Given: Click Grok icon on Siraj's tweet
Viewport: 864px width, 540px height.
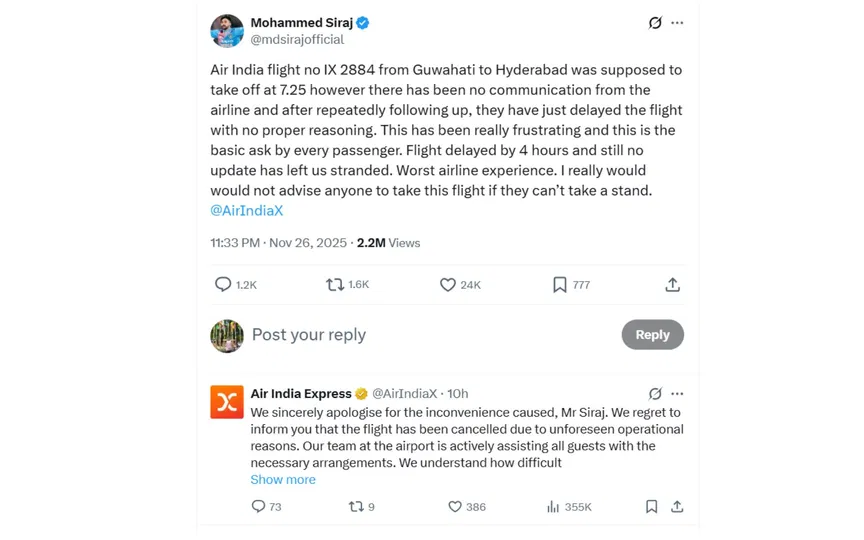Looking at the screenshot, I should click(x=655, y=22).
